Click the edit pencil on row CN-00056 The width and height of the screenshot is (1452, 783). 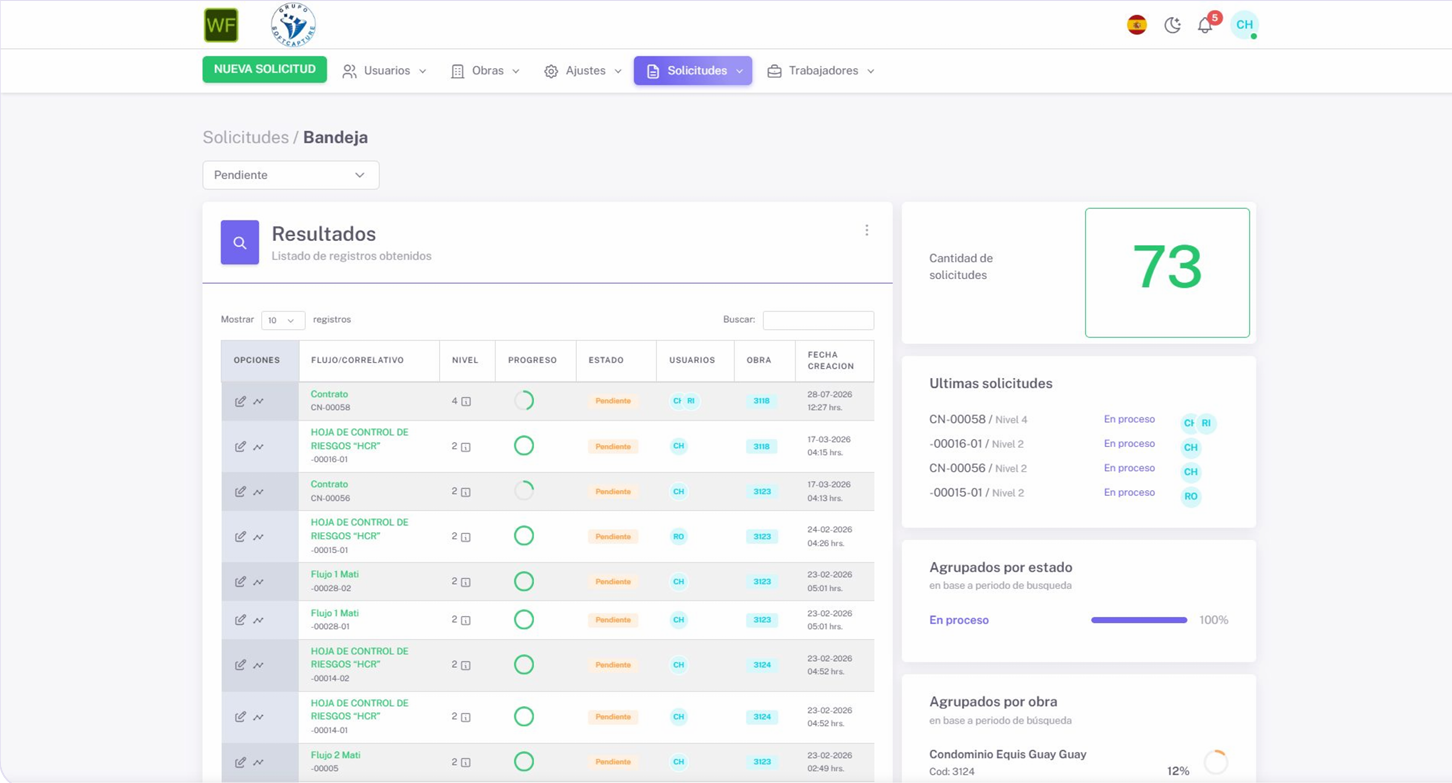240,491
